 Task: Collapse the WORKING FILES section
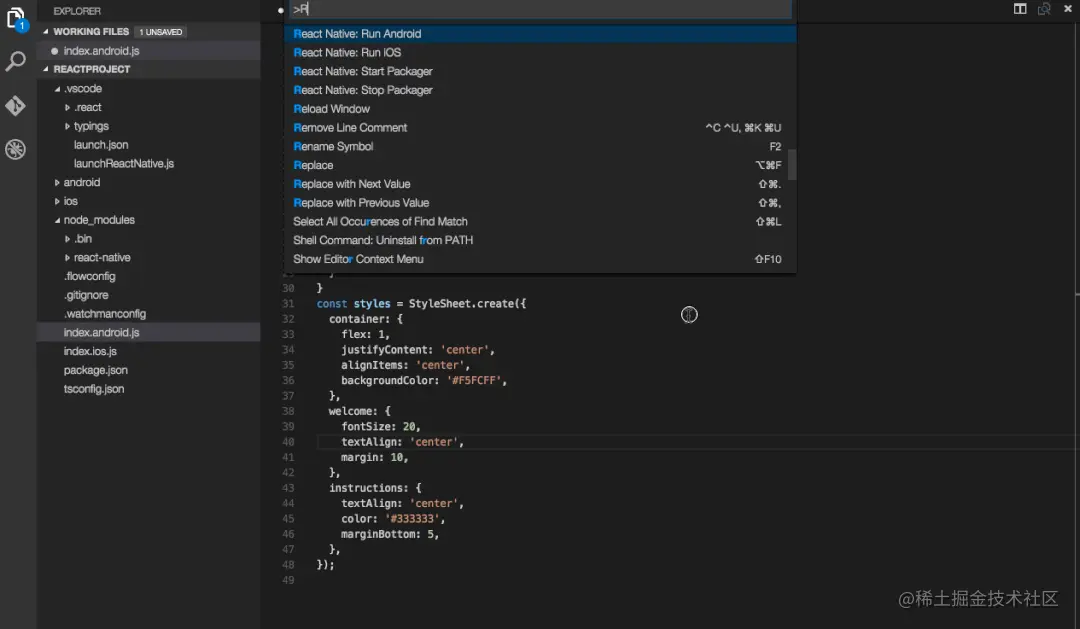click(x=46, y=32)
